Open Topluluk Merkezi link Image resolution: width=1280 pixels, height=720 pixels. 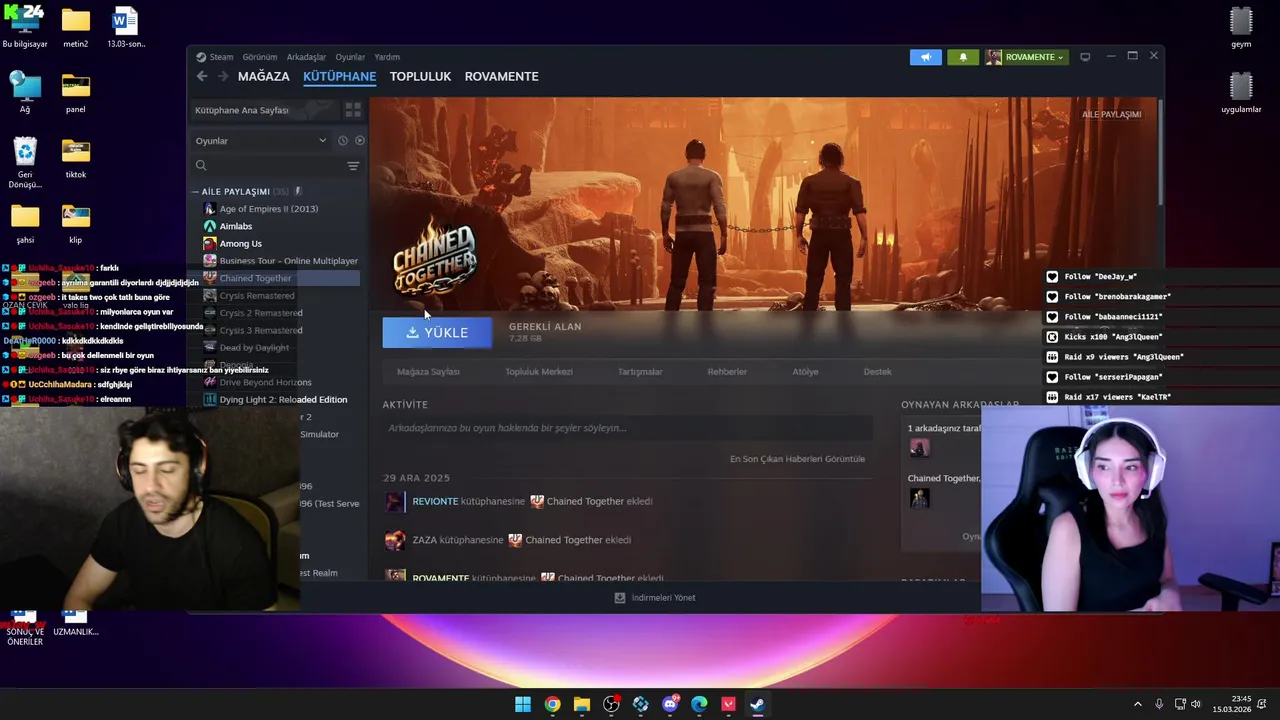tap(539, 371)
